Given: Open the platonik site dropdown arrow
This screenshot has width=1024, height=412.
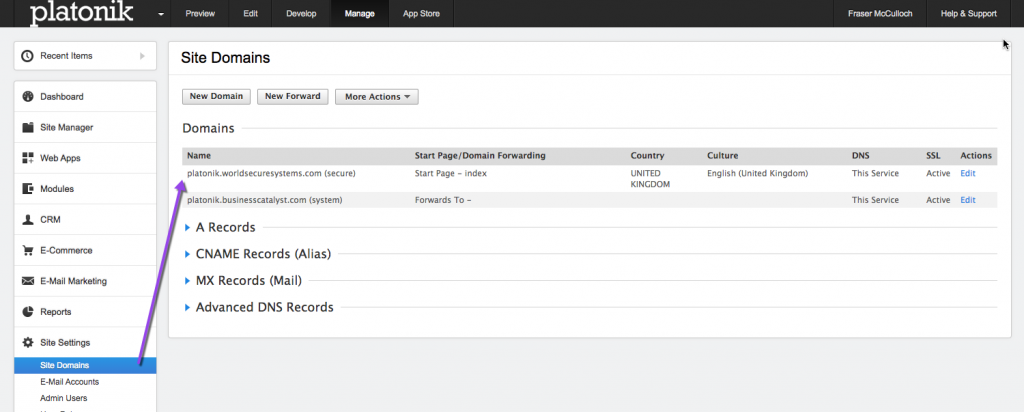Looking at the screenshot, I should pos(161,15).
